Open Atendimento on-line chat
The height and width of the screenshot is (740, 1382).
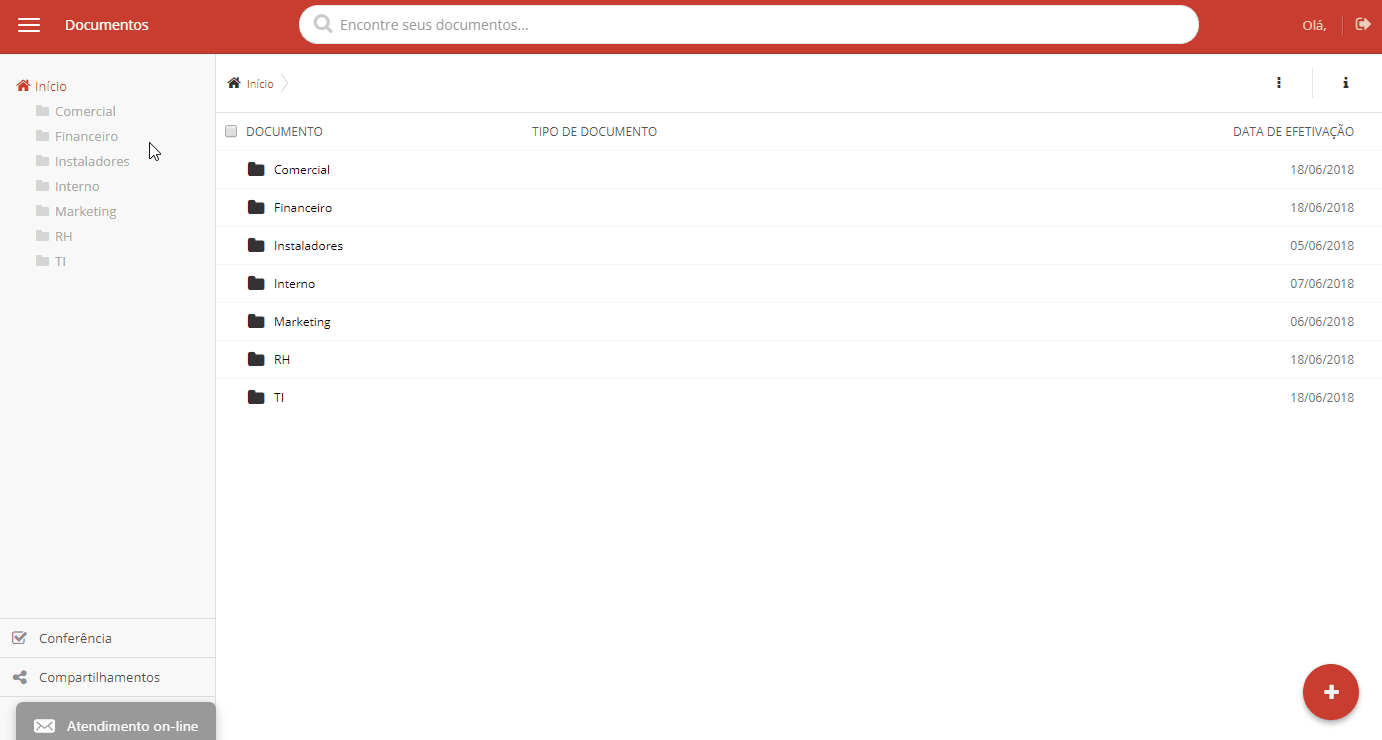(116, 721)
